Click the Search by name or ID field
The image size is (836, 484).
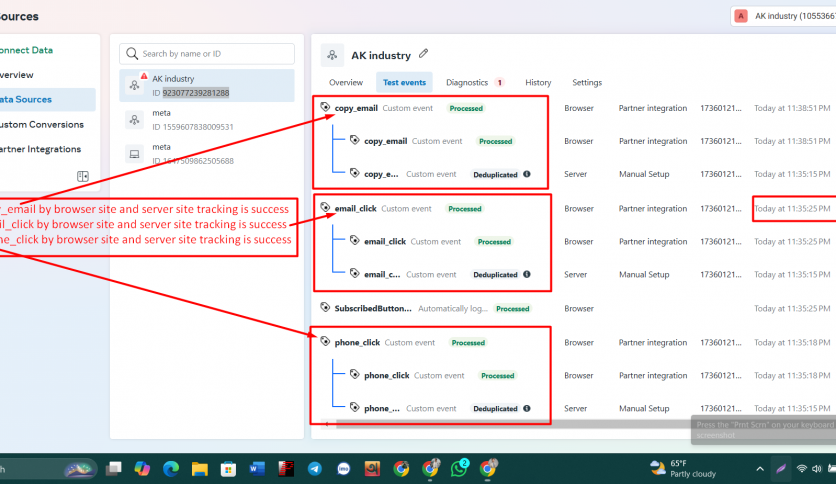(x=207, y=54)
